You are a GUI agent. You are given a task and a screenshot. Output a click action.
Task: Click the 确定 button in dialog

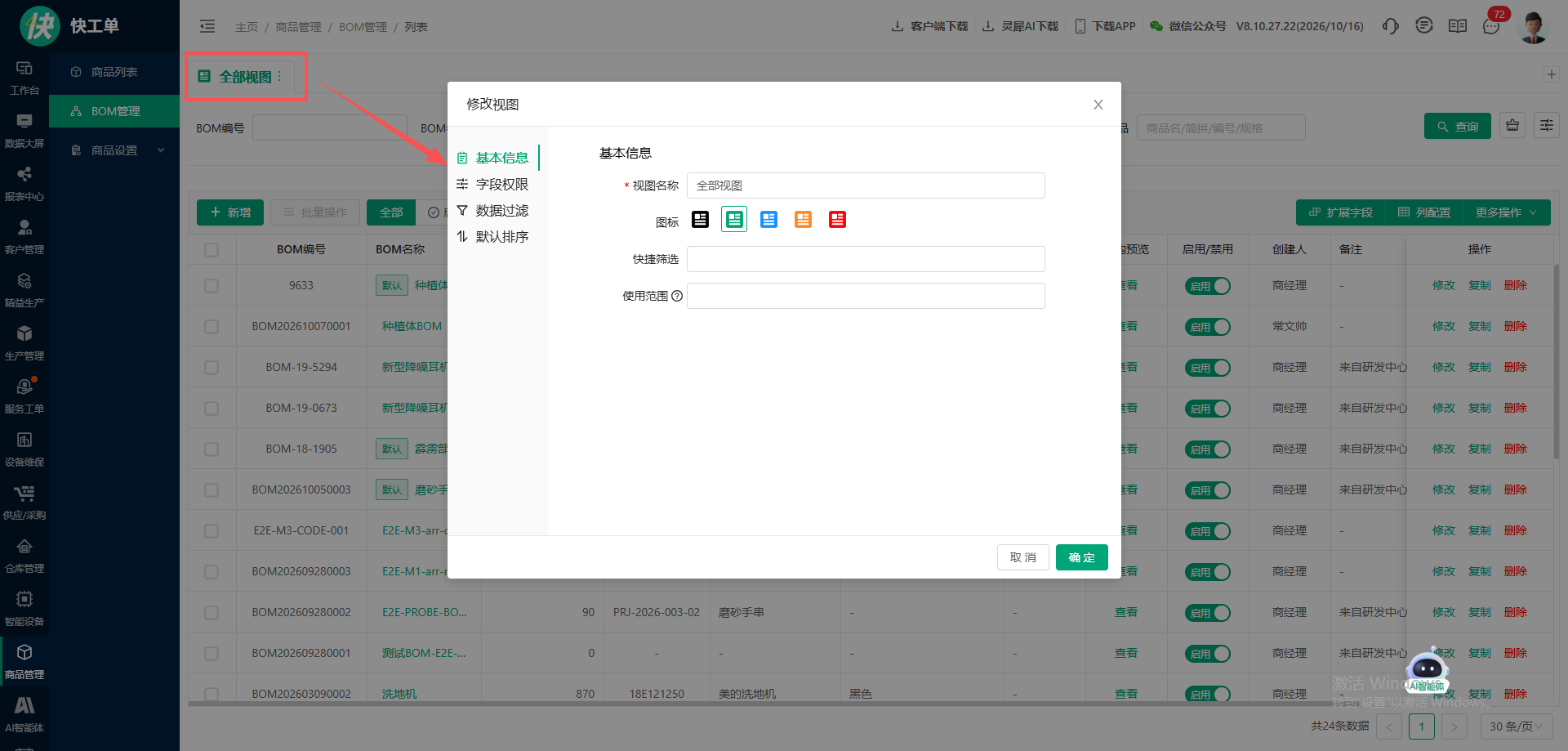pos(1081,557)
